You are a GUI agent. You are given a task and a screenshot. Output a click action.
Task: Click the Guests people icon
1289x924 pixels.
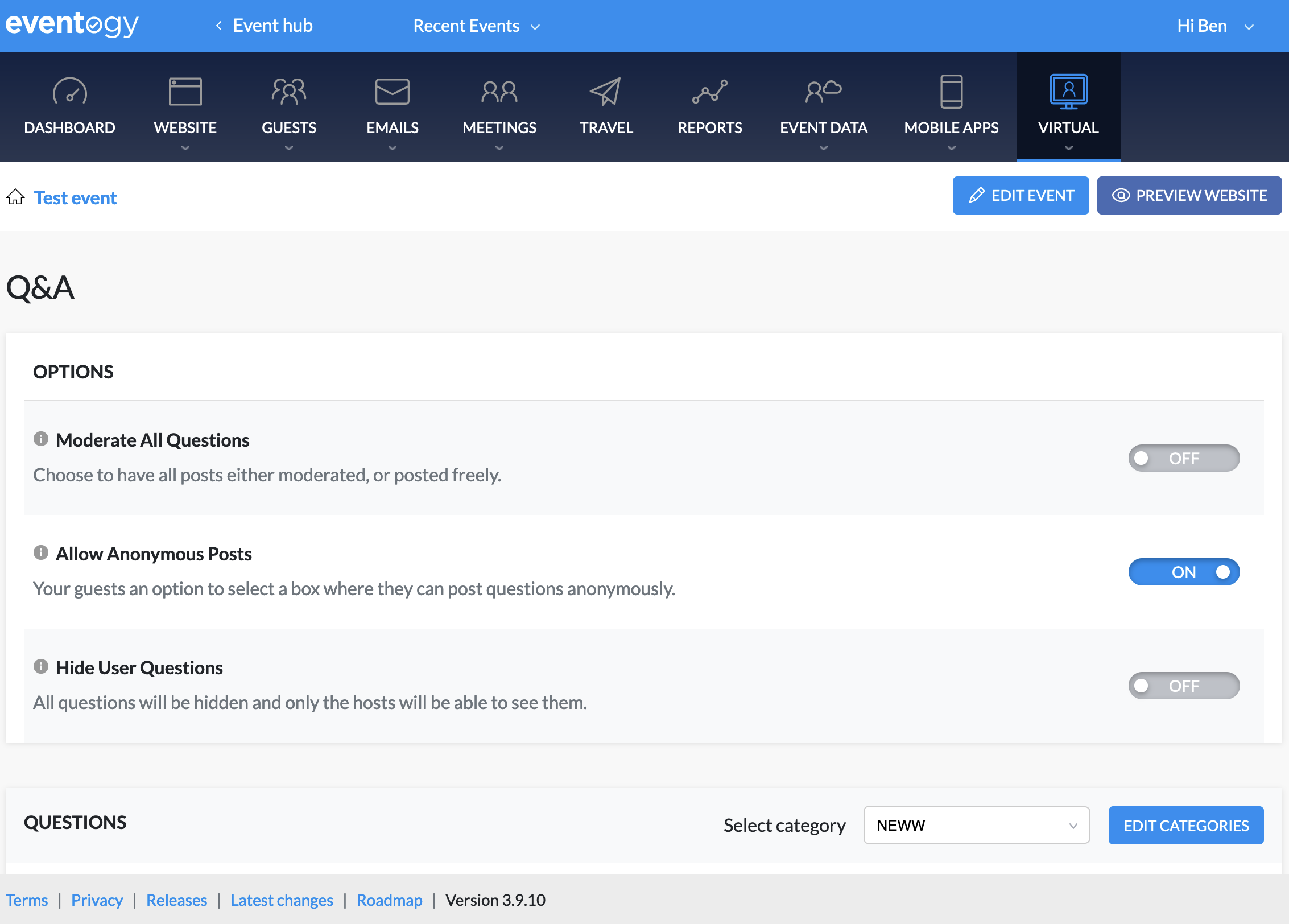[x=289, y=92]
